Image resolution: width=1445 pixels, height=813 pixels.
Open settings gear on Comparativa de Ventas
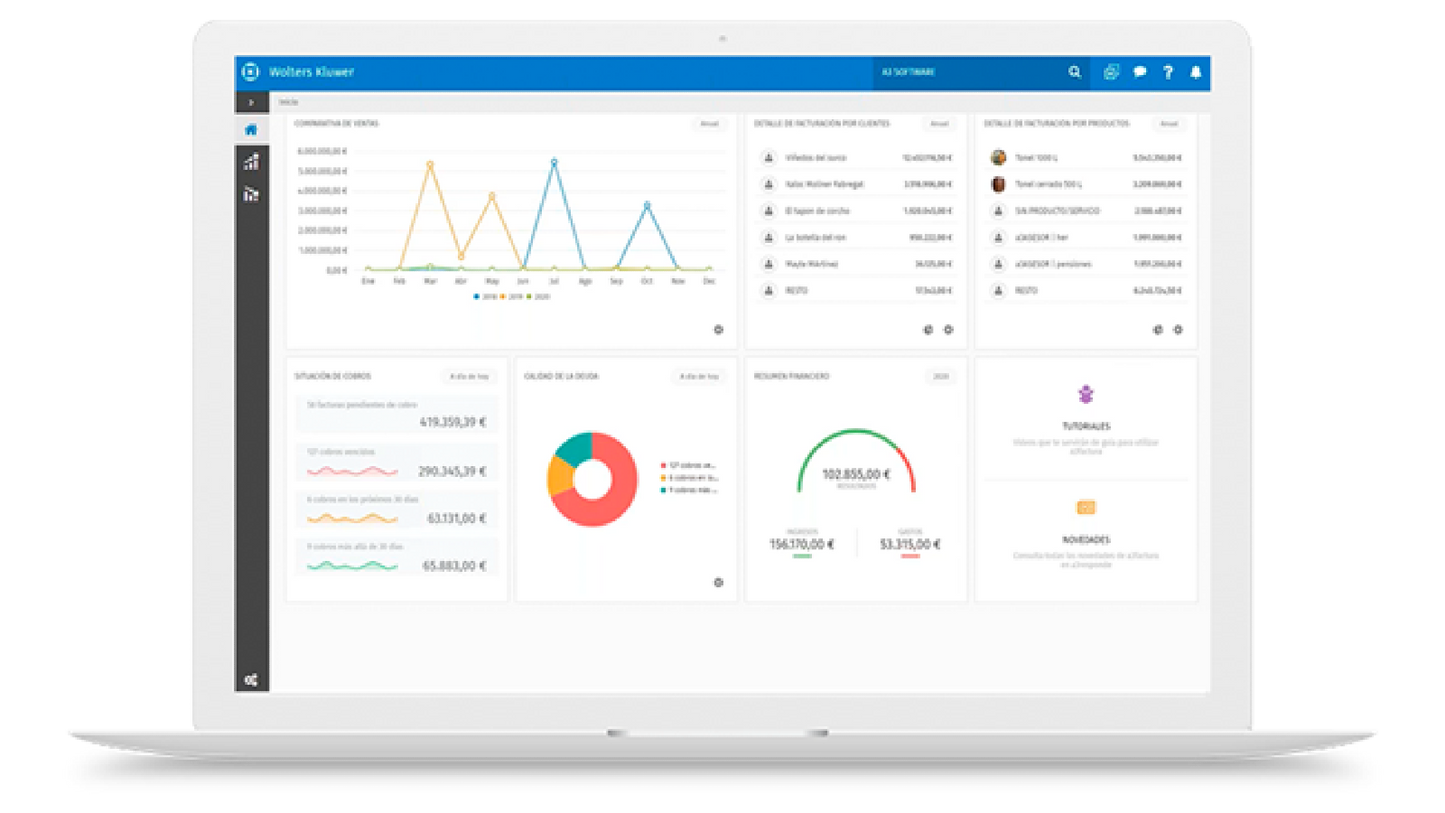tap(718, 329)
